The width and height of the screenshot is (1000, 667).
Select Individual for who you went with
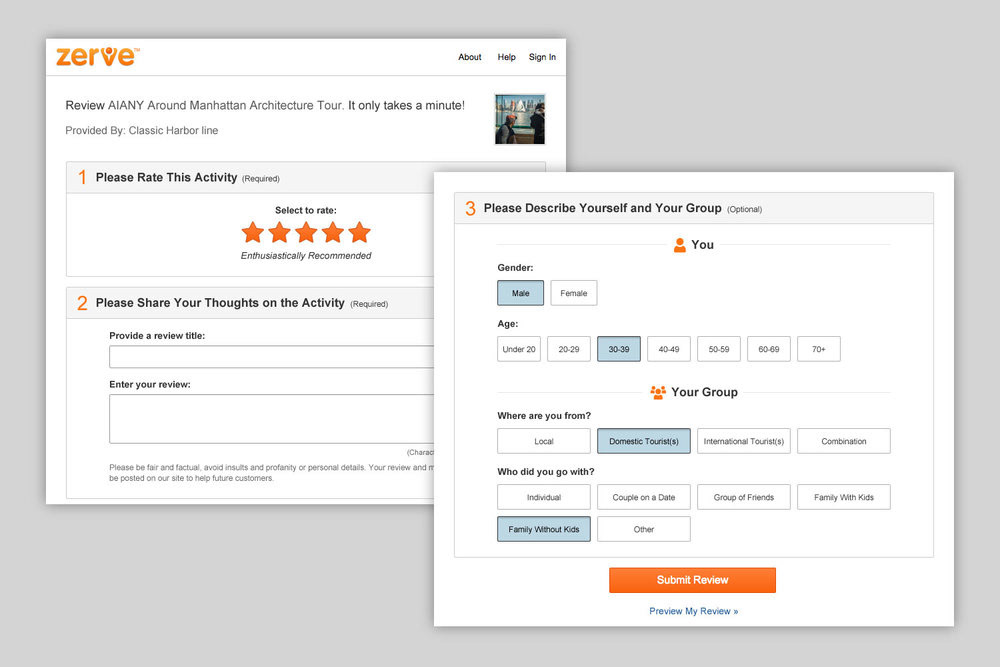point(544,497)
